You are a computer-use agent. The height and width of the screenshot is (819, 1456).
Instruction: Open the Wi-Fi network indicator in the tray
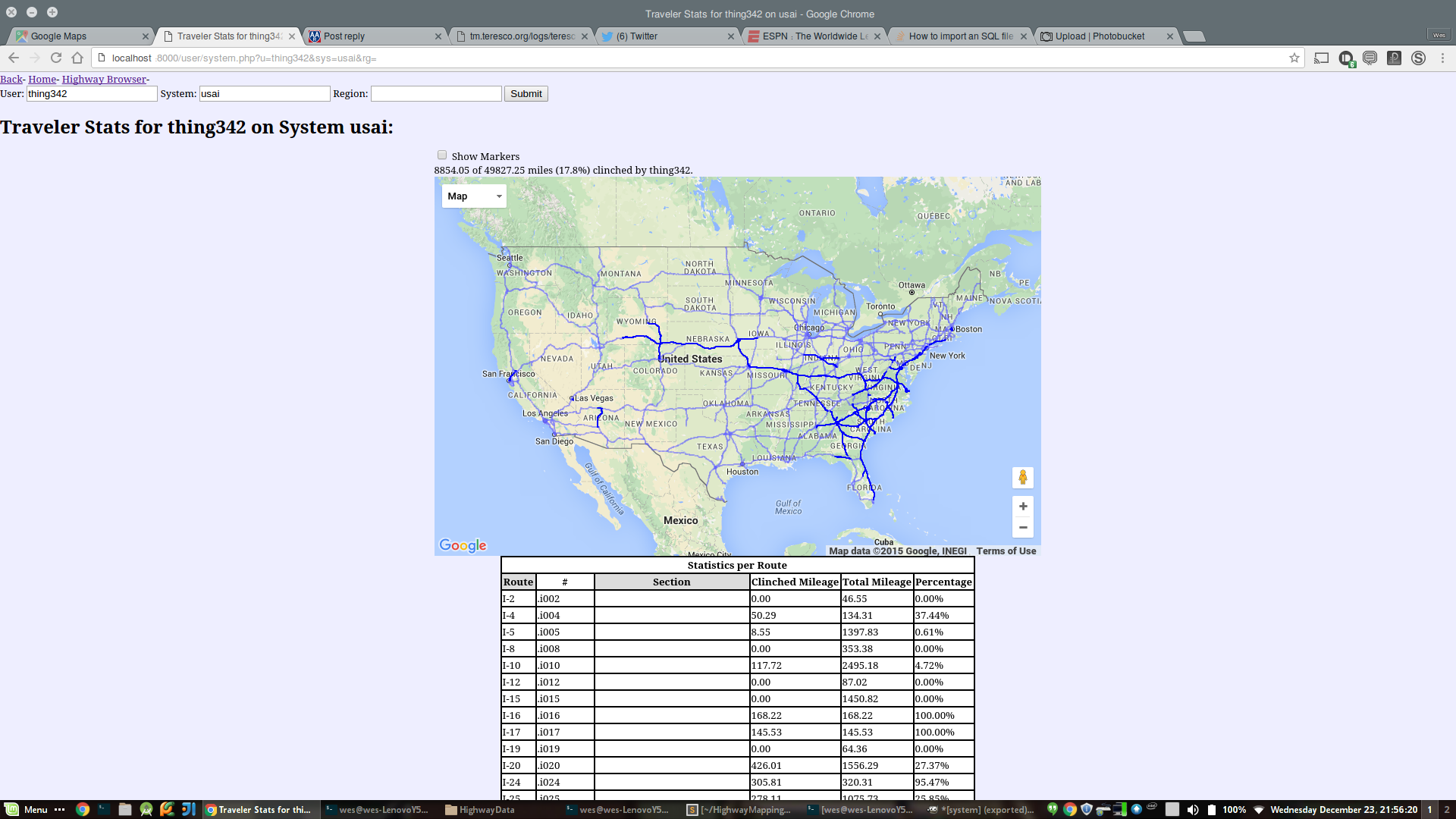click(1259, 809)
